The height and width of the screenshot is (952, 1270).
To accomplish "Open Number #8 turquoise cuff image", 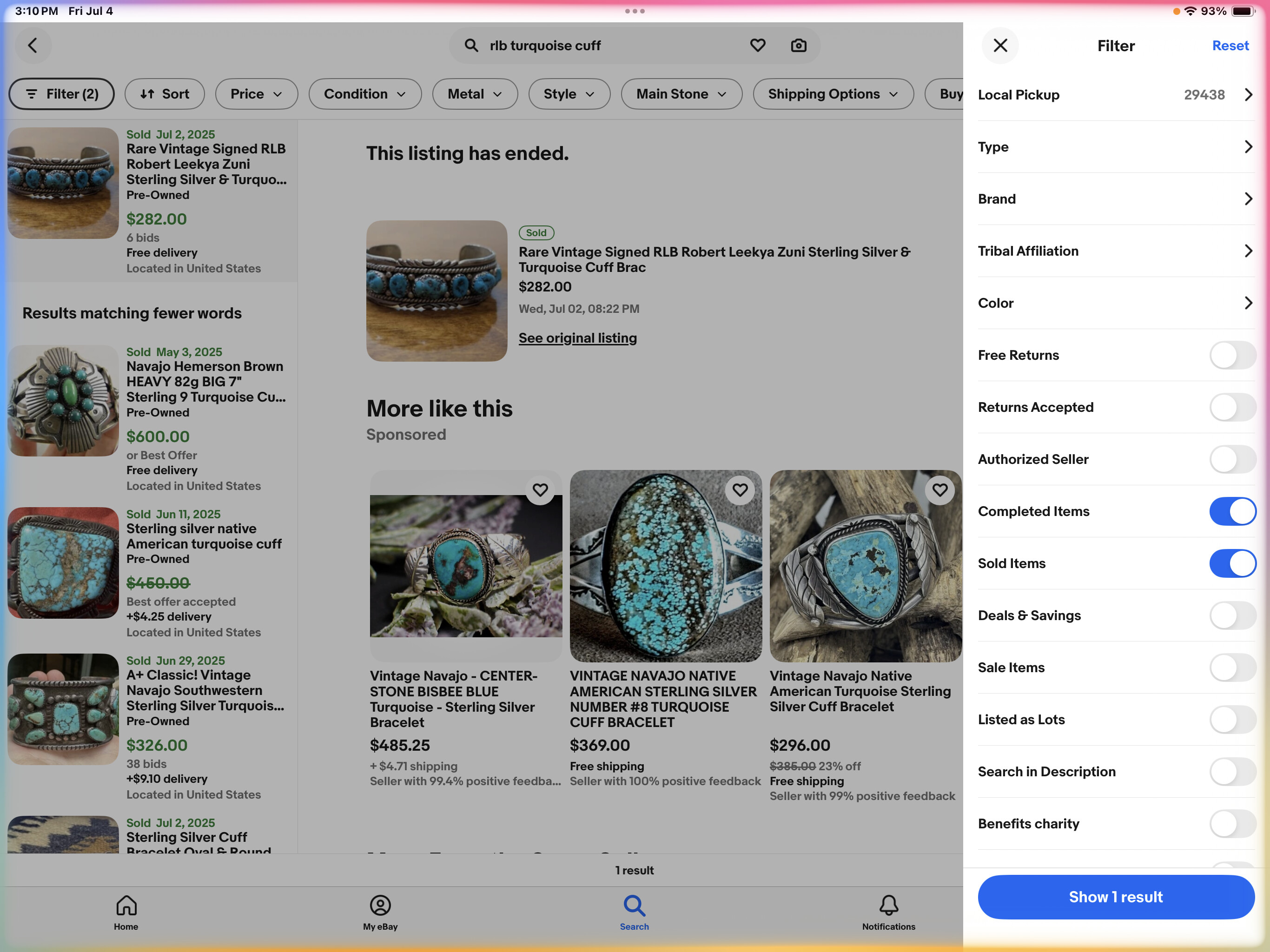I will (666, 566).
